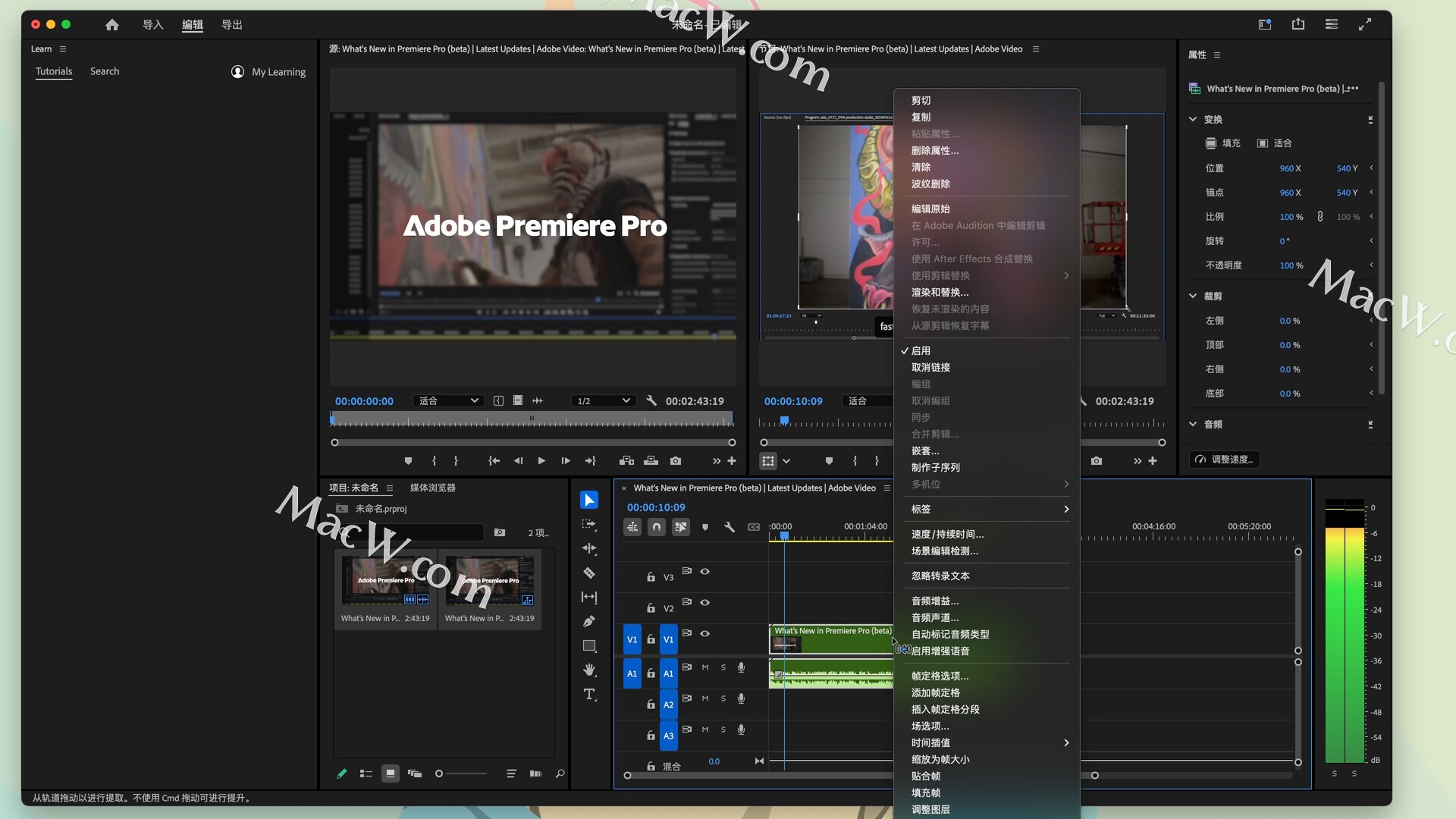Toggle V1 track output eye
This screenshot has width=1456, height=819.
pos(705,634)
